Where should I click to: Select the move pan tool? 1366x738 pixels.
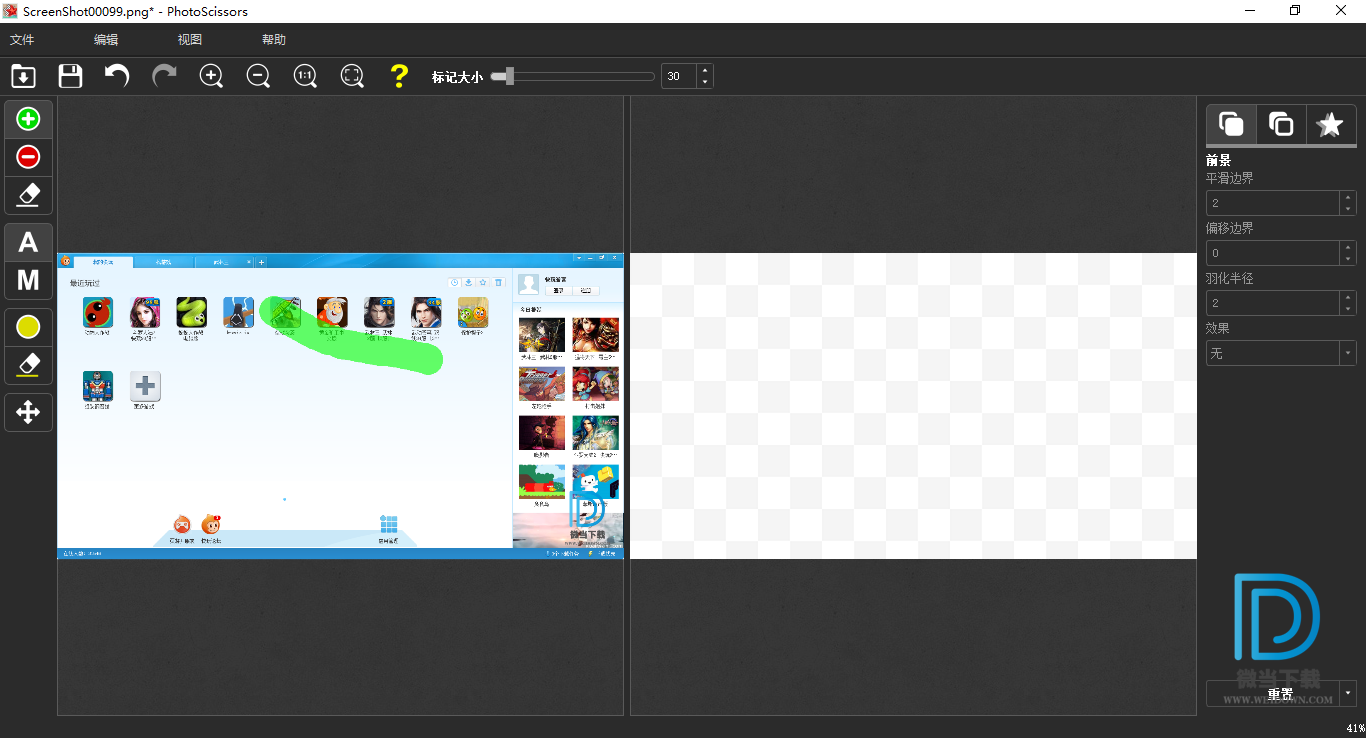click(x=28, y=412)
